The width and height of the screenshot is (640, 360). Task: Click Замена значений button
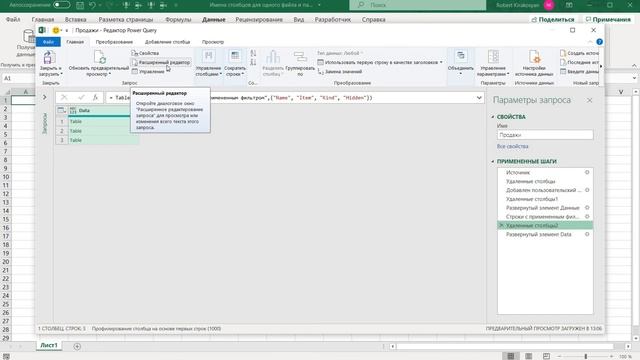click(x=340, y=71)
